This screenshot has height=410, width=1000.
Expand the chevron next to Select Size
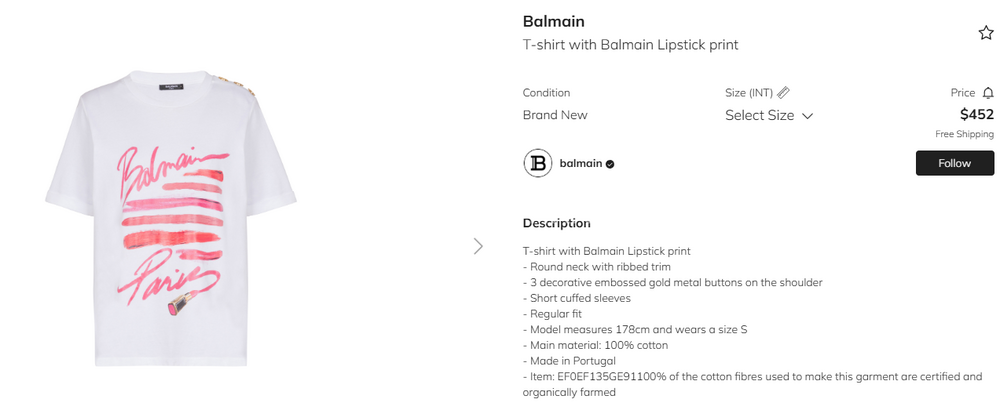pos(808,116)
